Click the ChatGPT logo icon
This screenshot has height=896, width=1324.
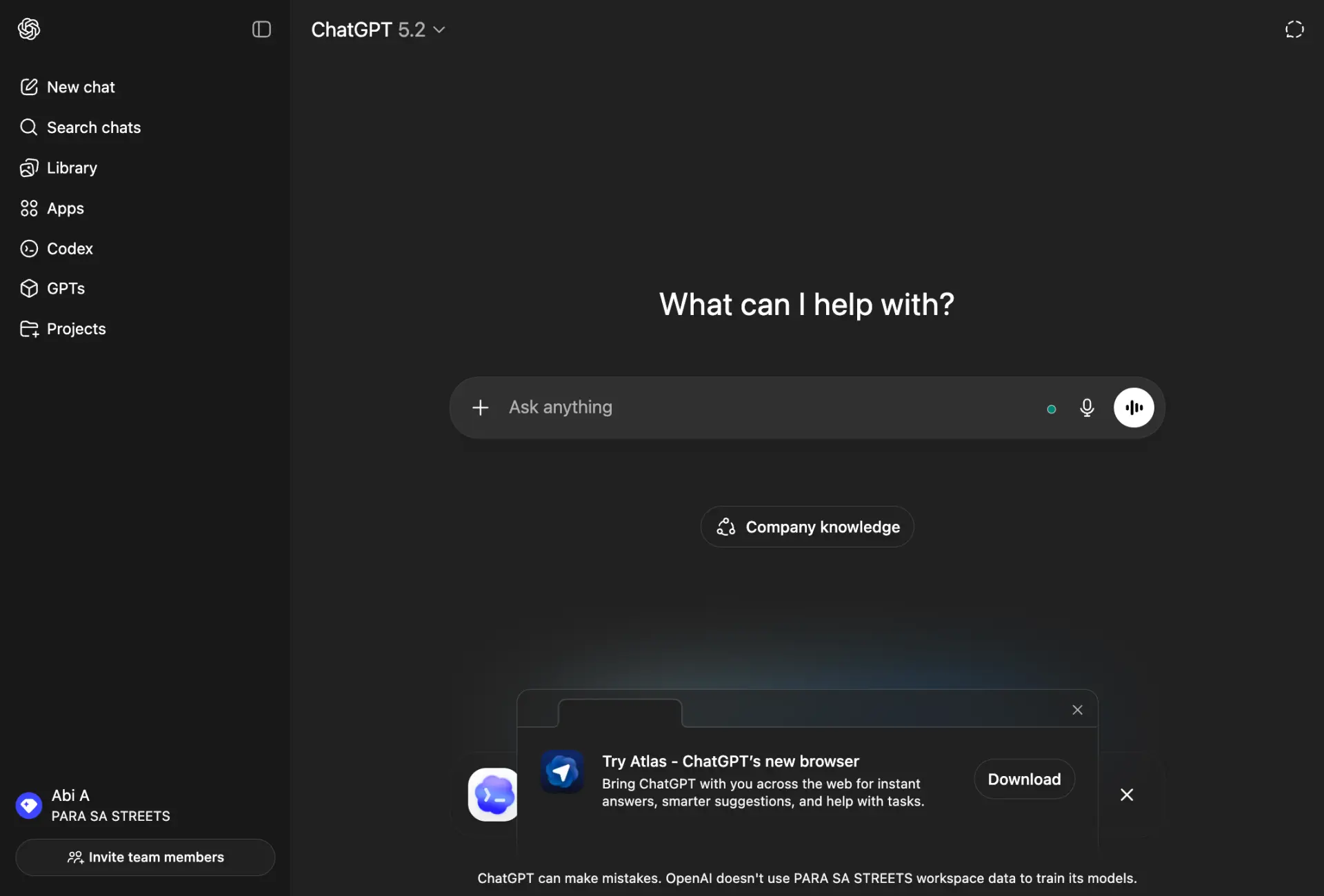(x=29, y=29)
